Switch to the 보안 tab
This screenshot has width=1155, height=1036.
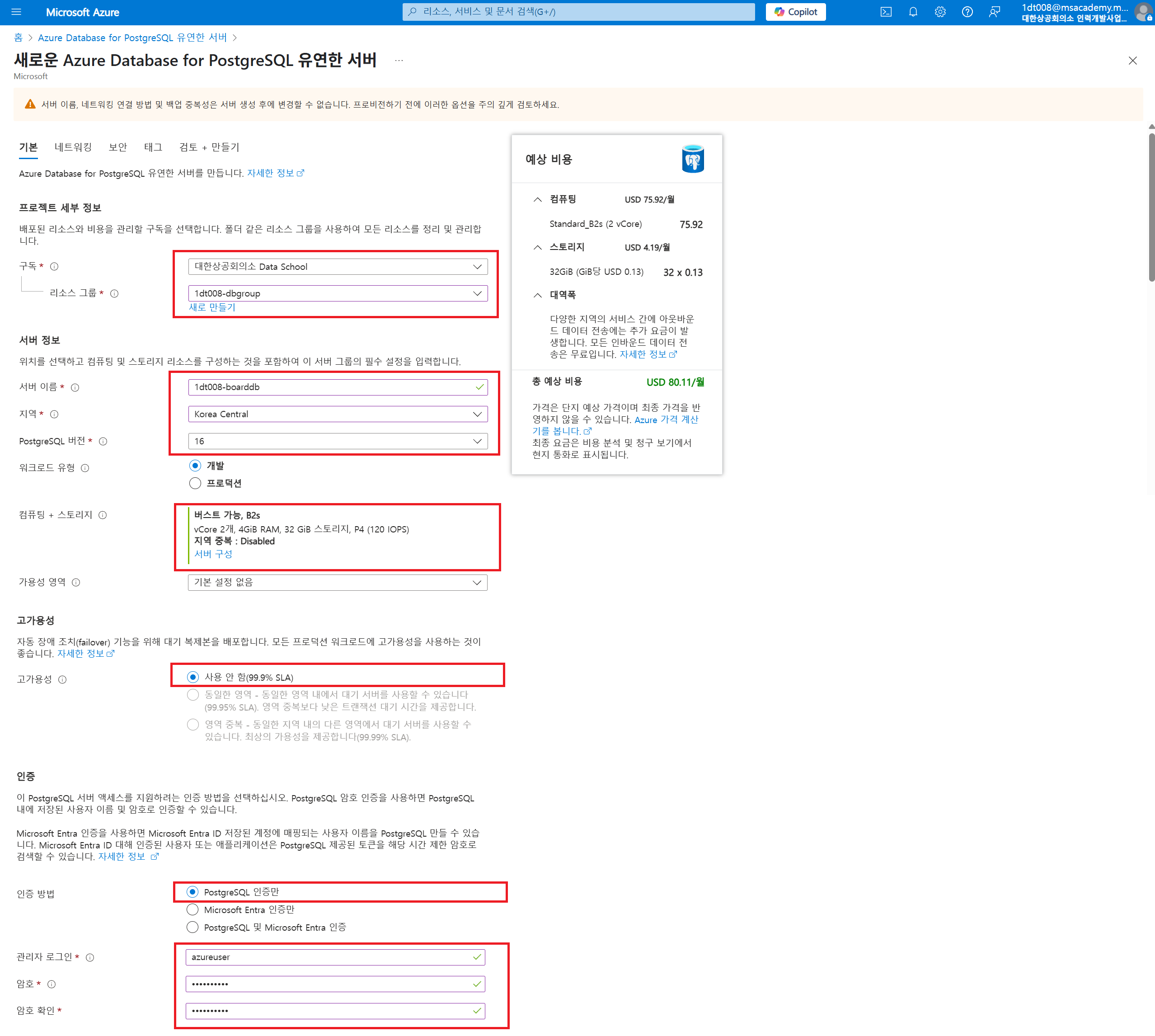[118, 147]
